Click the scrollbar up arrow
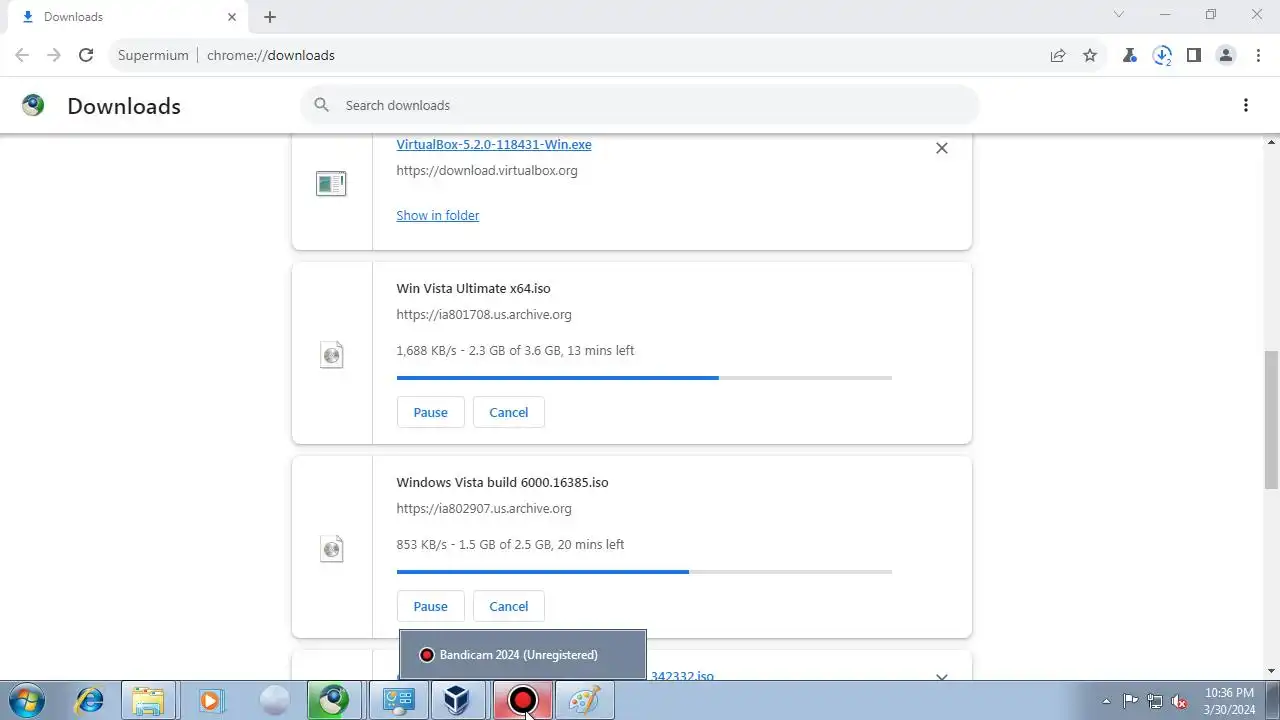The height and width of the screenshot is (720, 1280). point(1271,142)
